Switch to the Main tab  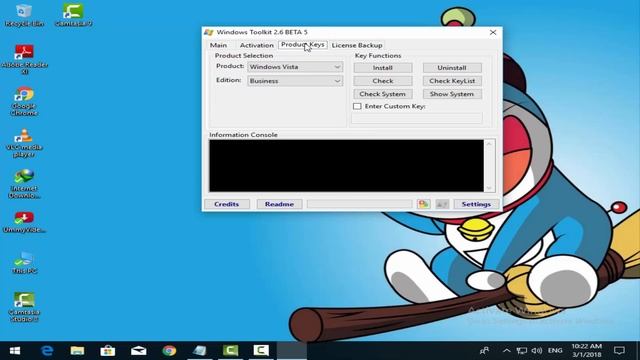(218, 45)
